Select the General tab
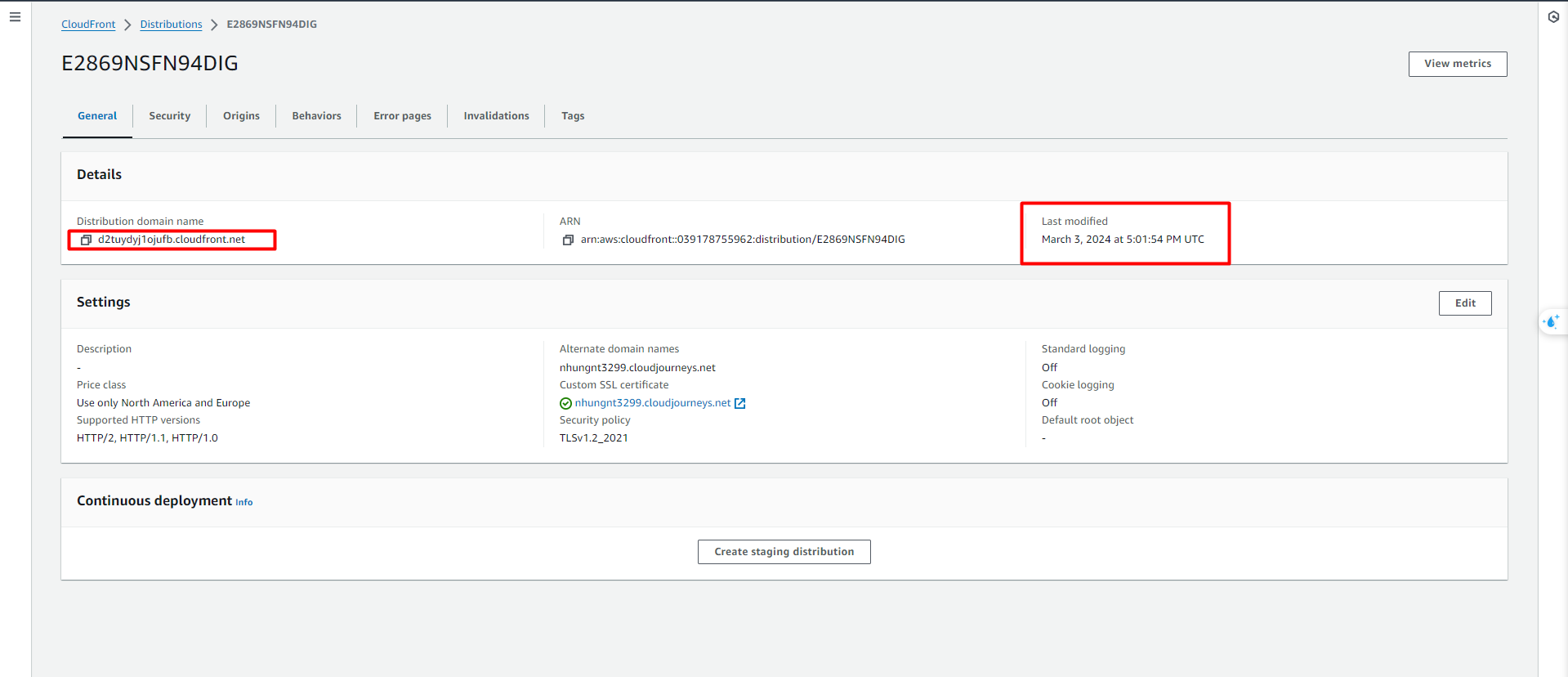This screenshot has width=1568, height=677. click(x=97, y=116)
